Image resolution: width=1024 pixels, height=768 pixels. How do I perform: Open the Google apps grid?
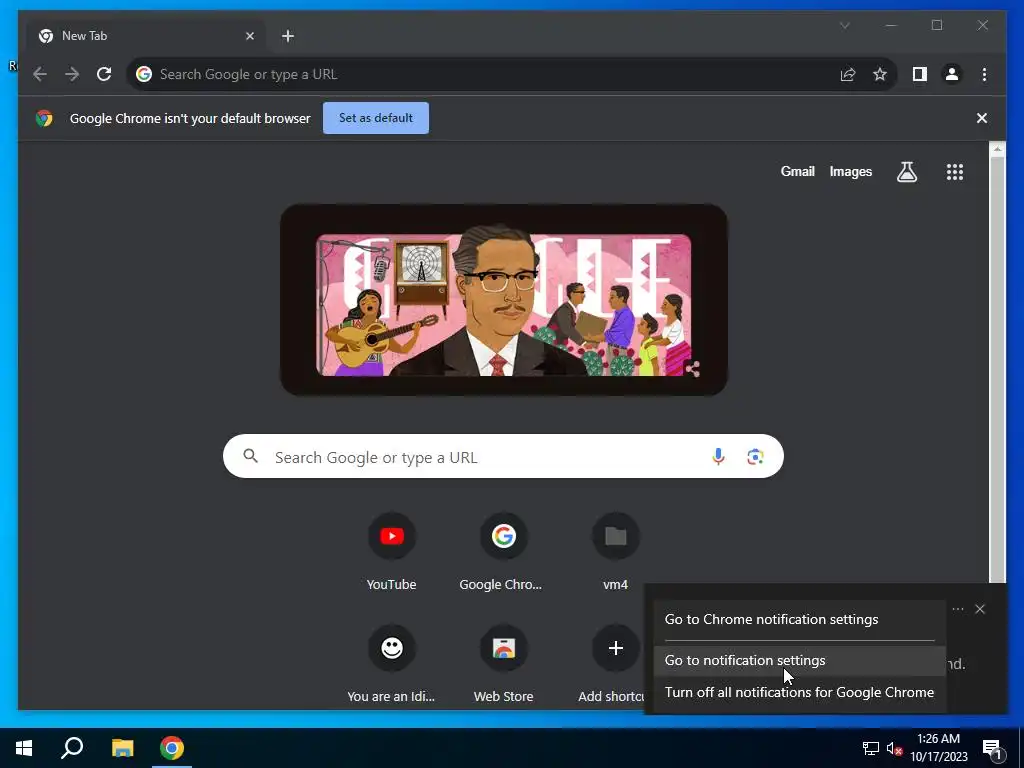(954, 172)
